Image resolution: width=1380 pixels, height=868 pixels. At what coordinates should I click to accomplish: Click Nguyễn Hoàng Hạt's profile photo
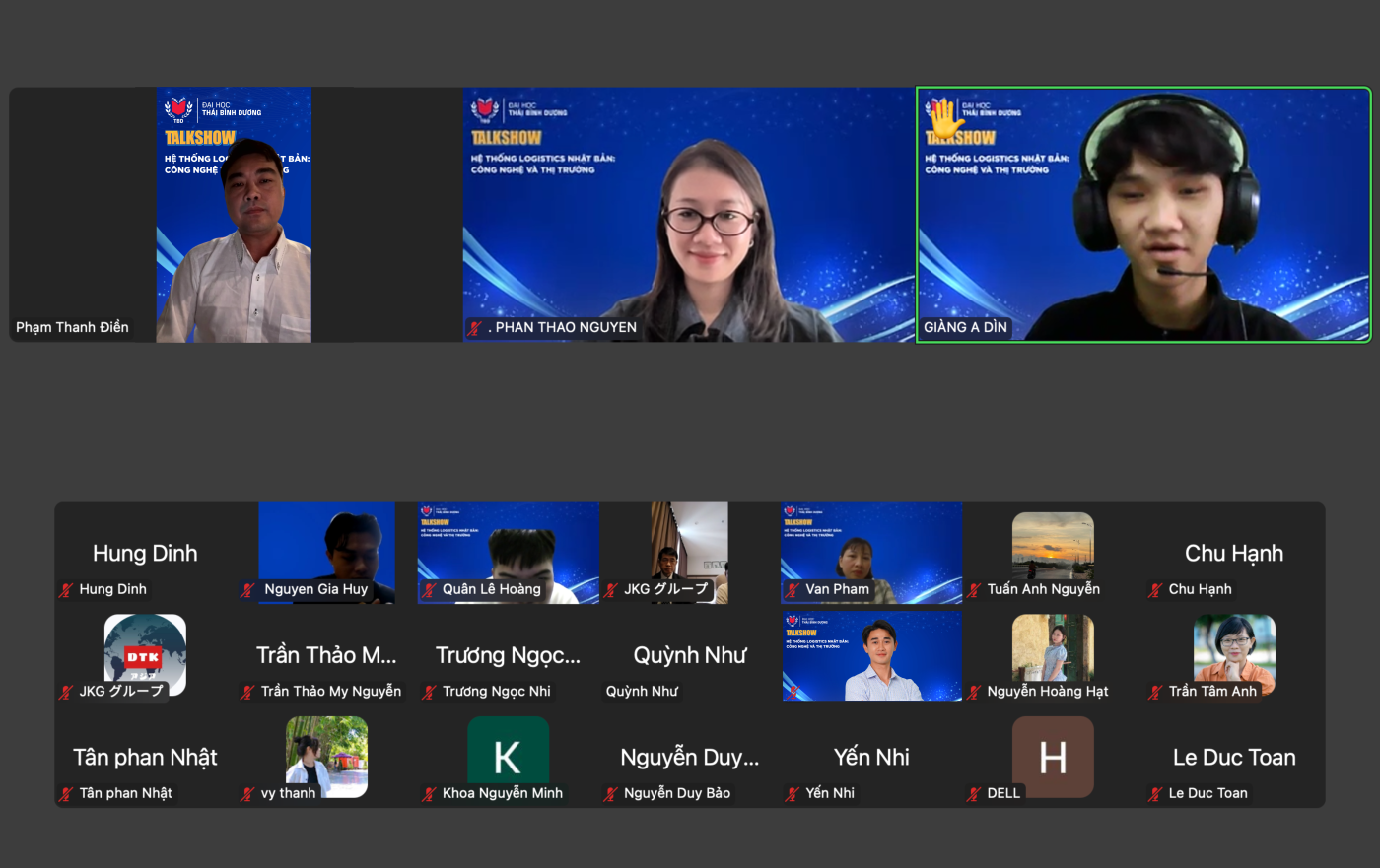tap(1053, 647)
